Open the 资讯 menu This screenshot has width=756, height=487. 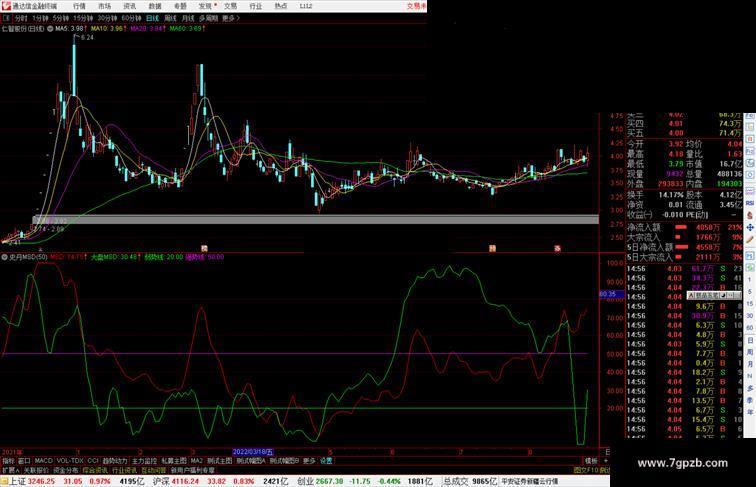[129, 6]
